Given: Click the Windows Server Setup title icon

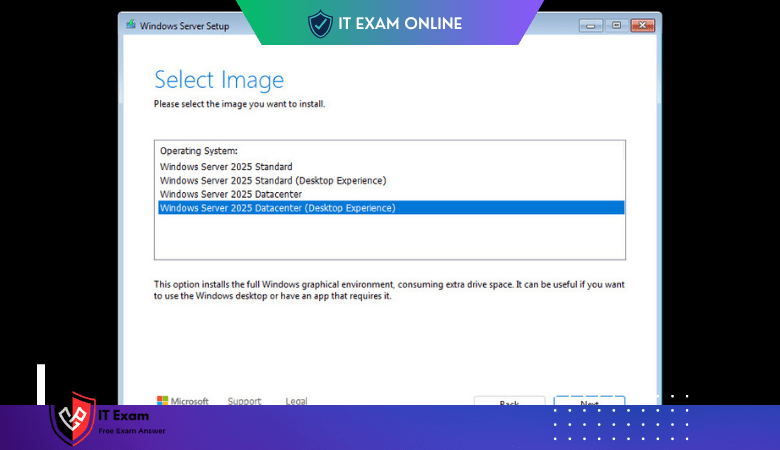Looking at the screenshot, I should point(131,24).
